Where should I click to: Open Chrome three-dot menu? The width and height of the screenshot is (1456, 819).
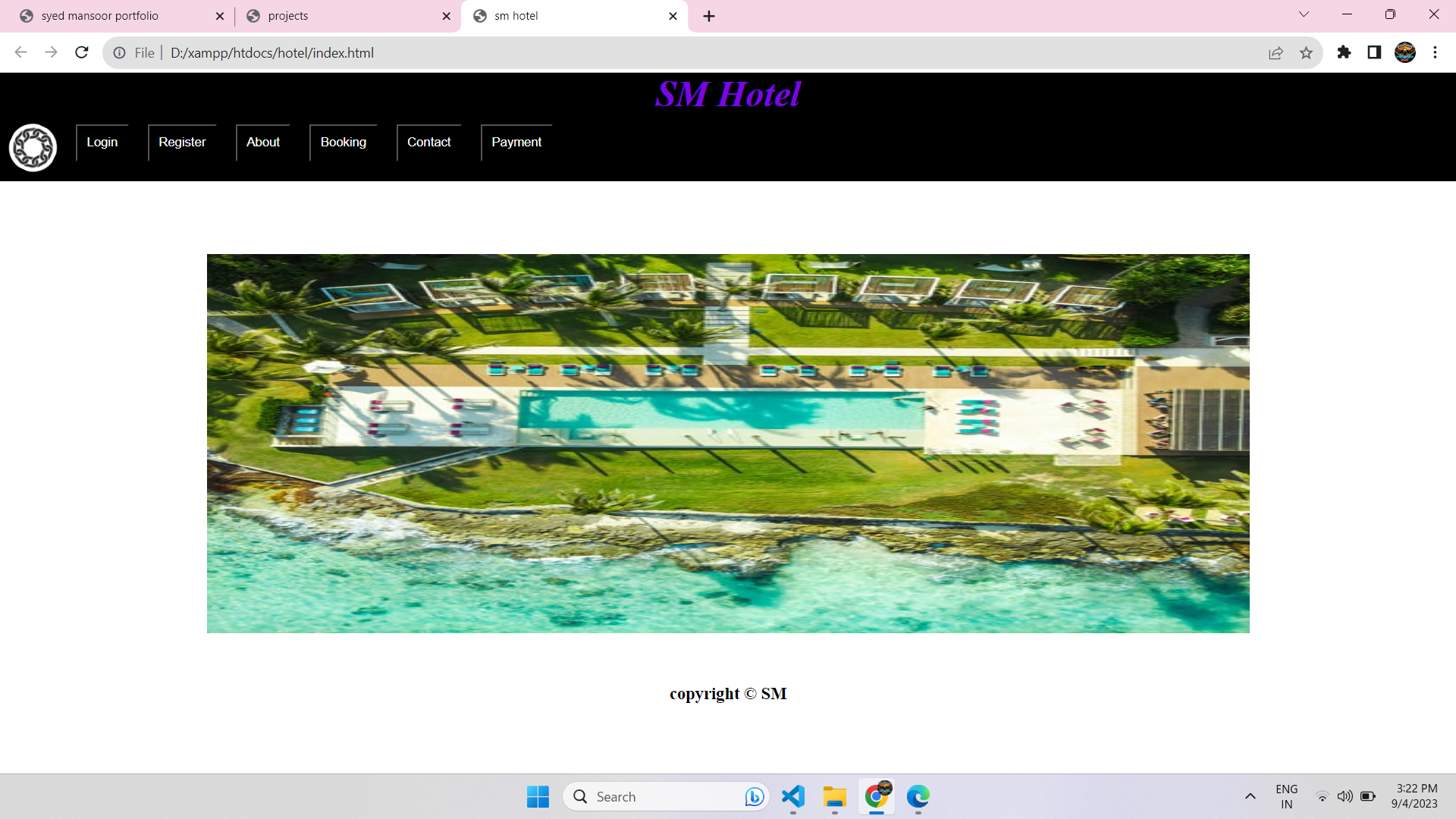1435,52
